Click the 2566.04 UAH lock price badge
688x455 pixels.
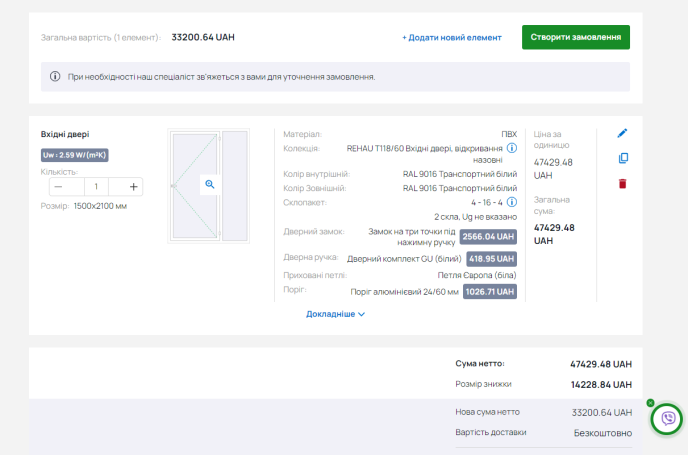(x=488, y=237)
